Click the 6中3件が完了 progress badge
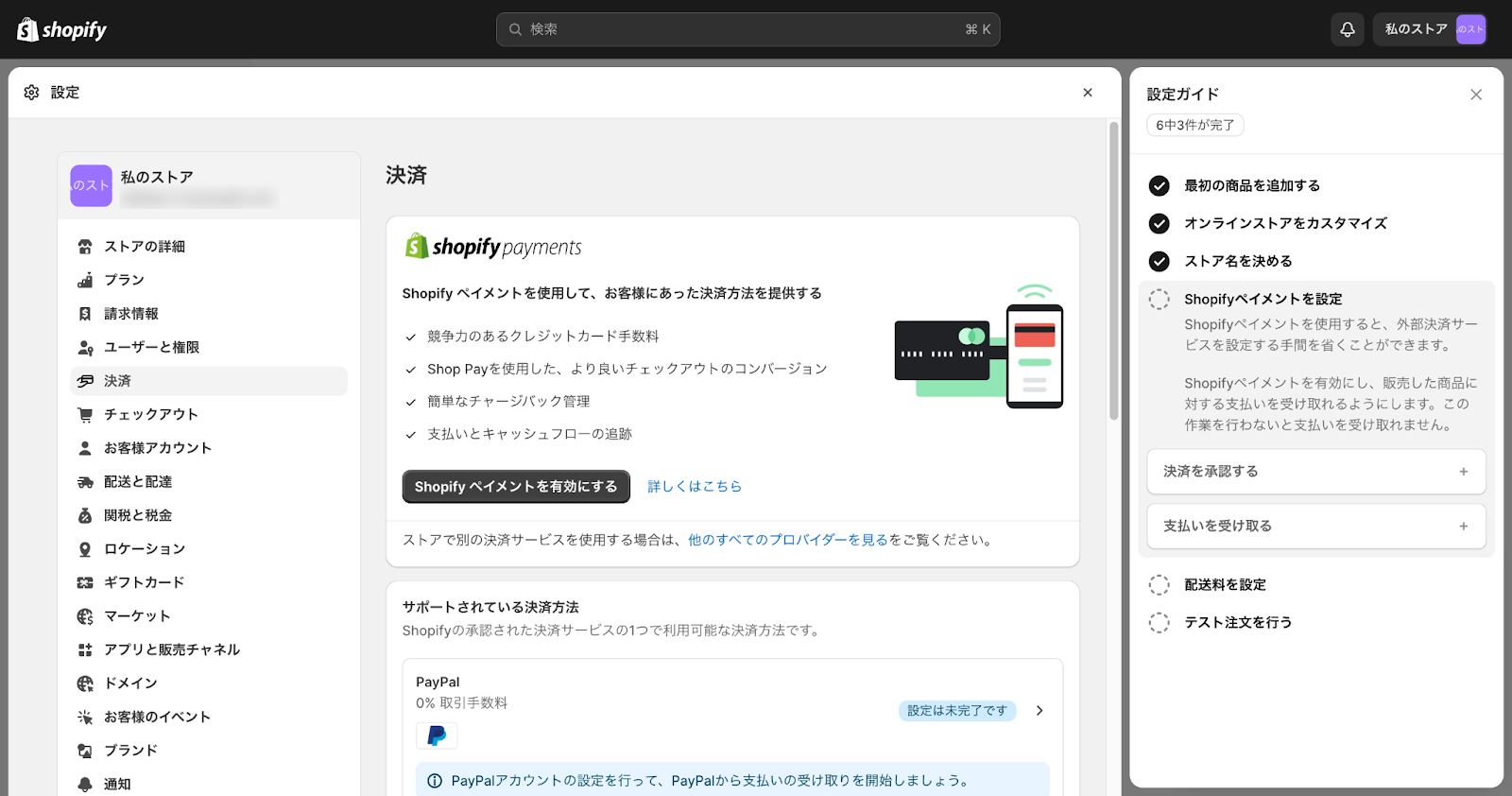Screen dimensions: 1512x796 [x=1195, y=125]
